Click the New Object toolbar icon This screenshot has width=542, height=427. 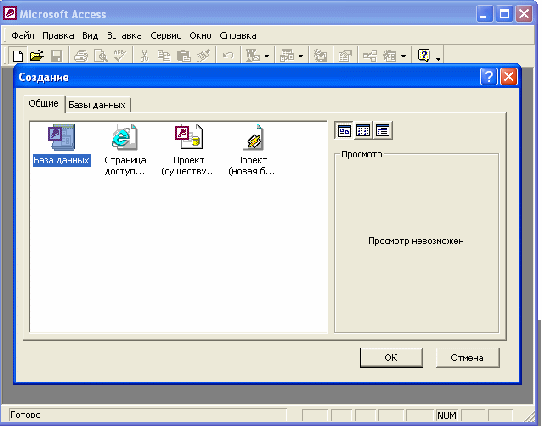point(390,56)
